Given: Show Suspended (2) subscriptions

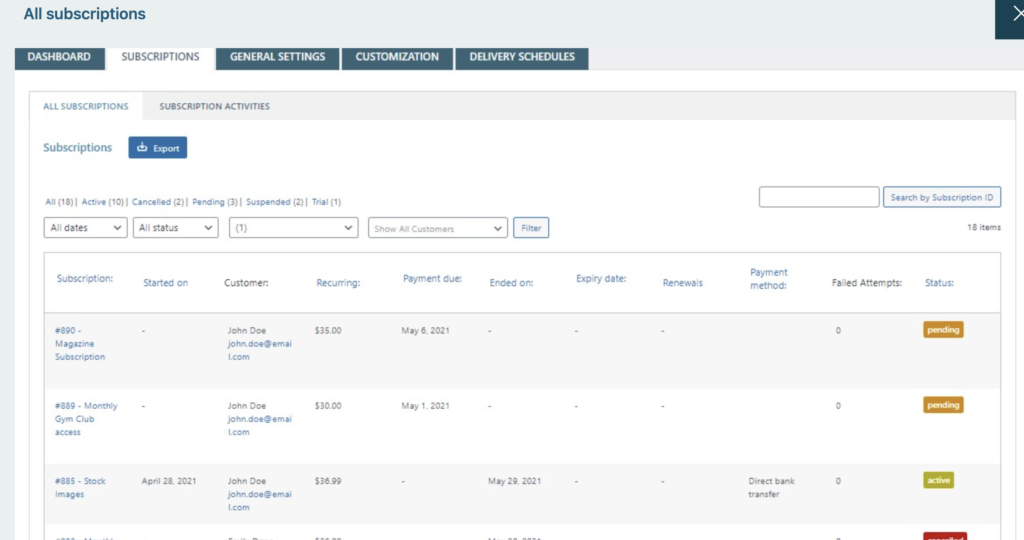Looking at the screenshot, I should [x=274, y=202].
